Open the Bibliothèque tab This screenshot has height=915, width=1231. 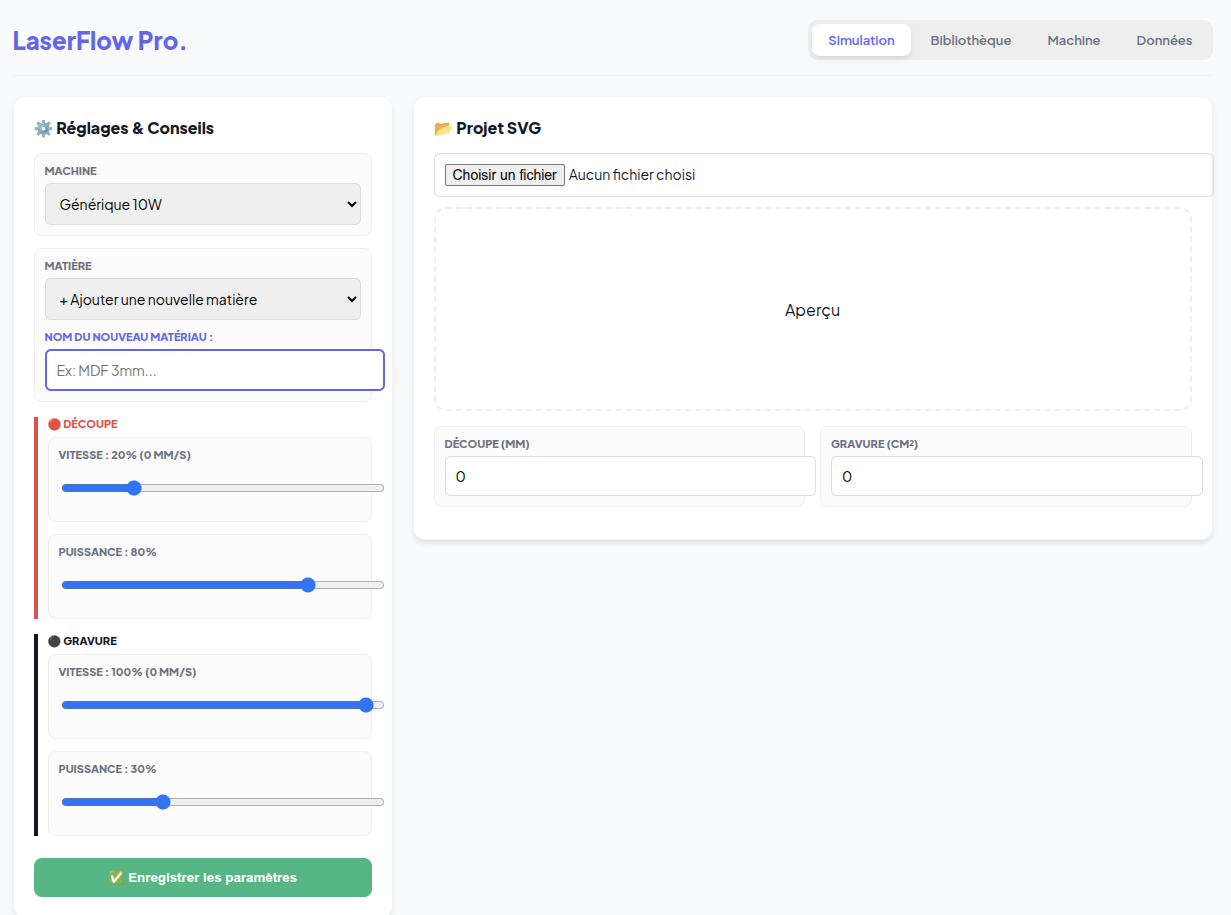tap(970, 41)
